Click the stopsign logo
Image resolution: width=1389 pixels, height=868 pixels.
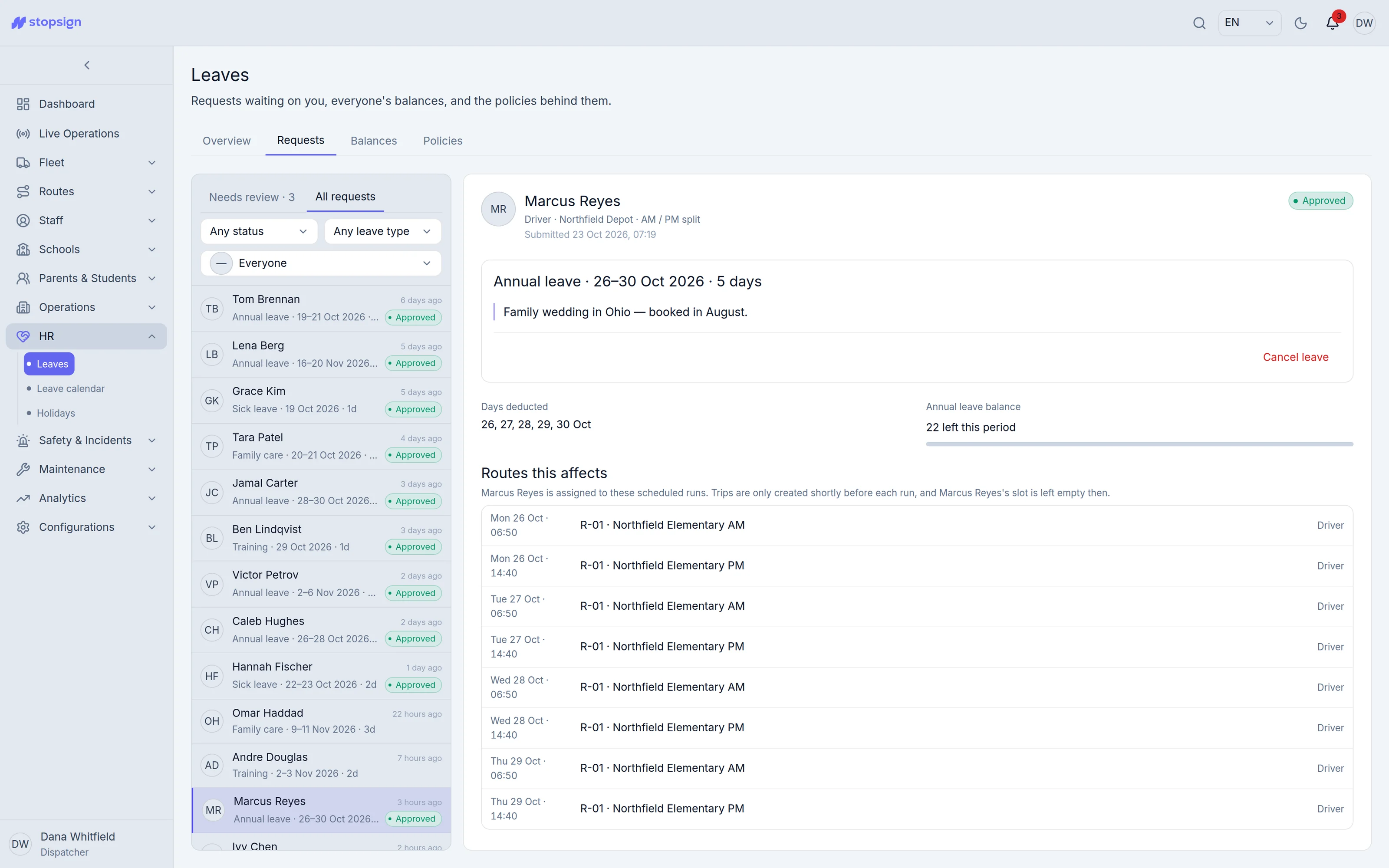46,23
